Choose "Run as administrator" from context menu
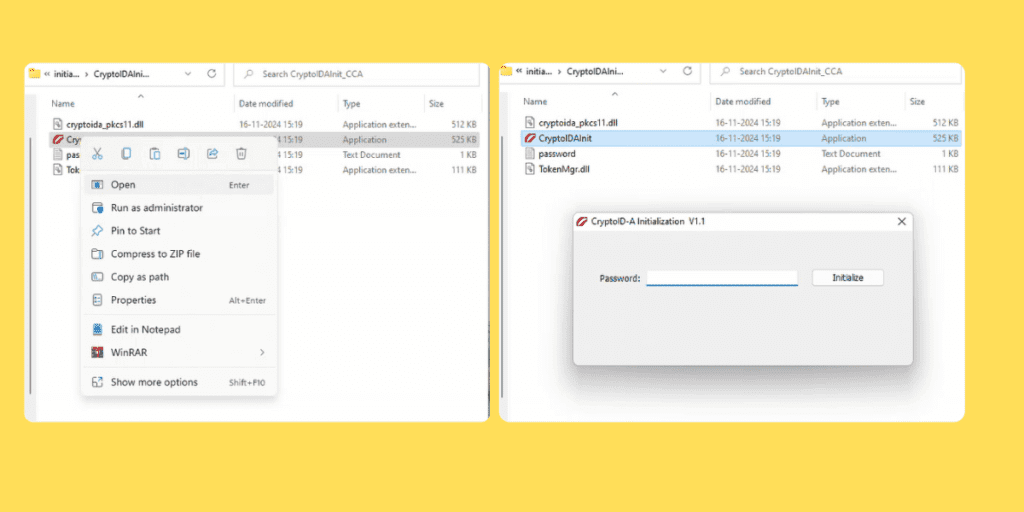Viewport: 1024px width, 512px height. click(x=156, y=208)
